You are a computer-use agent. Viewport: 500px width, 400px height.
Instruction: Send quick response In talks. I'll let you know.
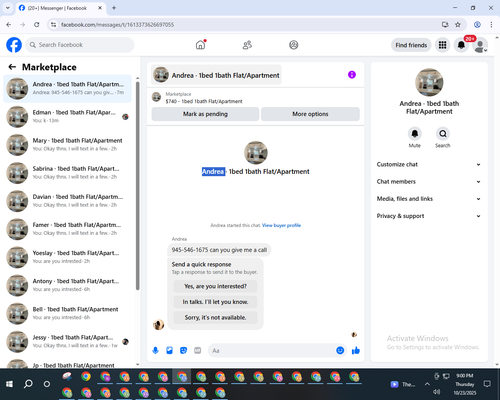click(215, 302)
